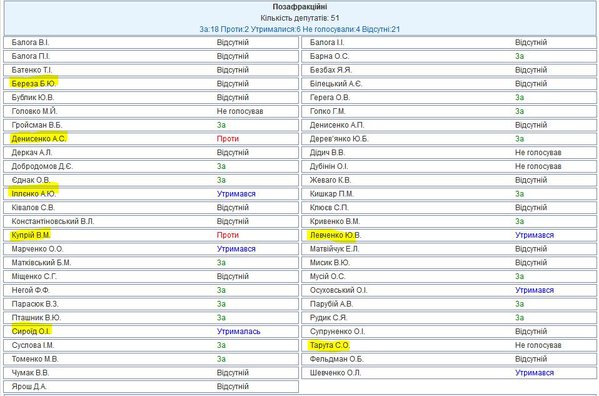
Task: Open deputy Левченко Ю.В. entry
Action: tap(335, 235)
